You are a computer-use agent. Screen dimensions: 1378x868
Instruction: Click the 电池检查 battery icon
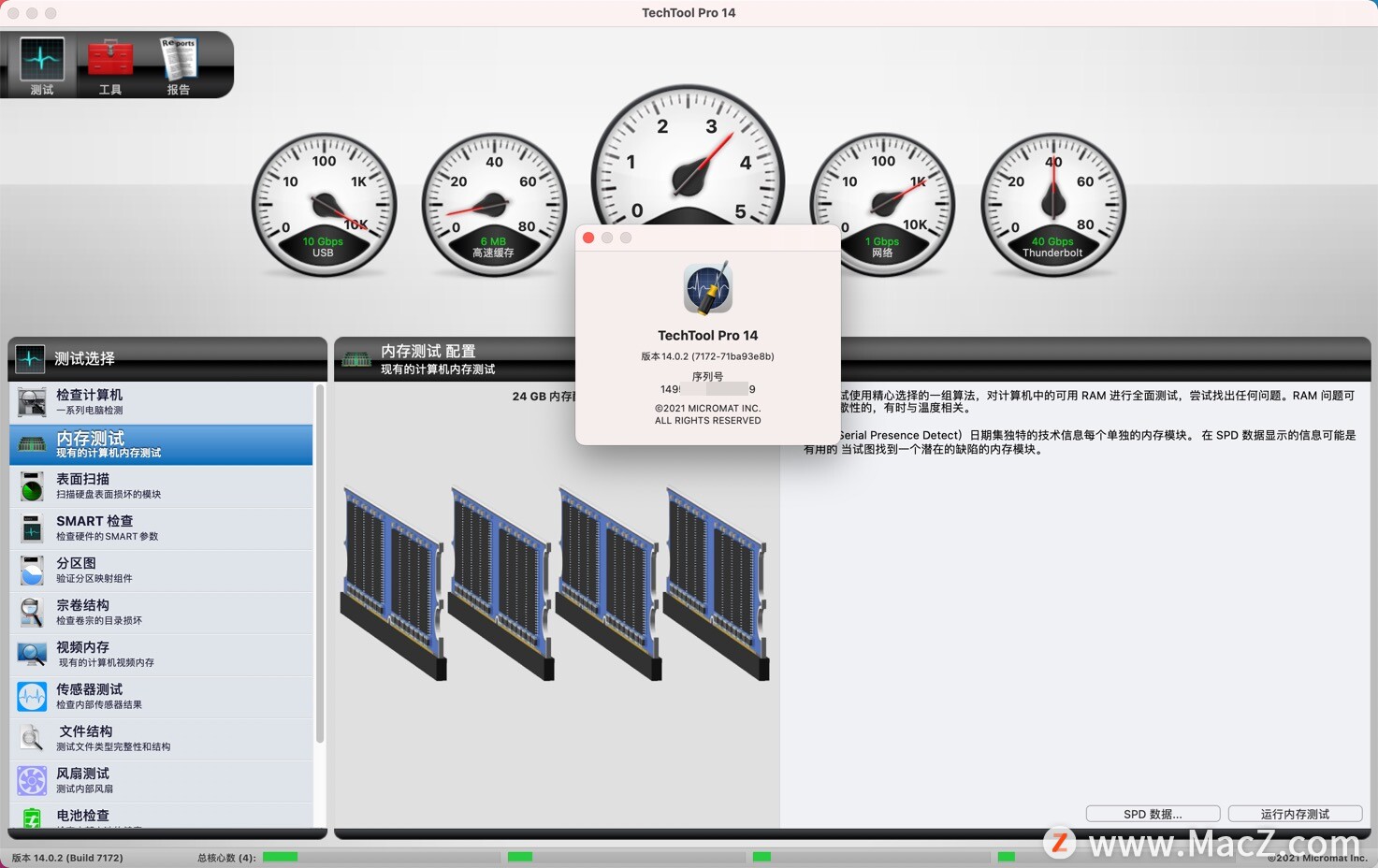pos(32,818)
